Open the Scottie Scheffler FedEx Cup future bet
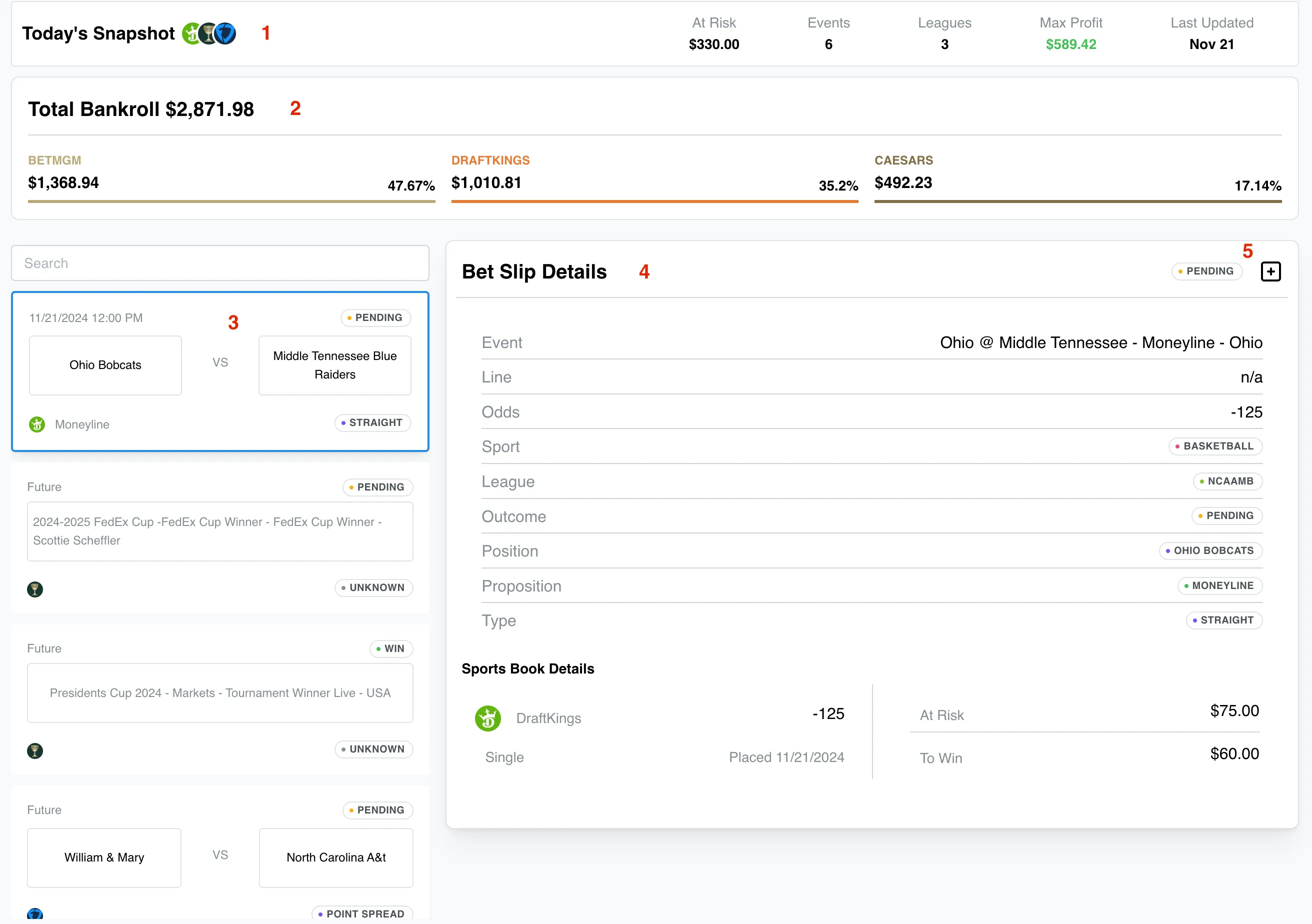Screen dimensions: 1312x924 [220, 531]
